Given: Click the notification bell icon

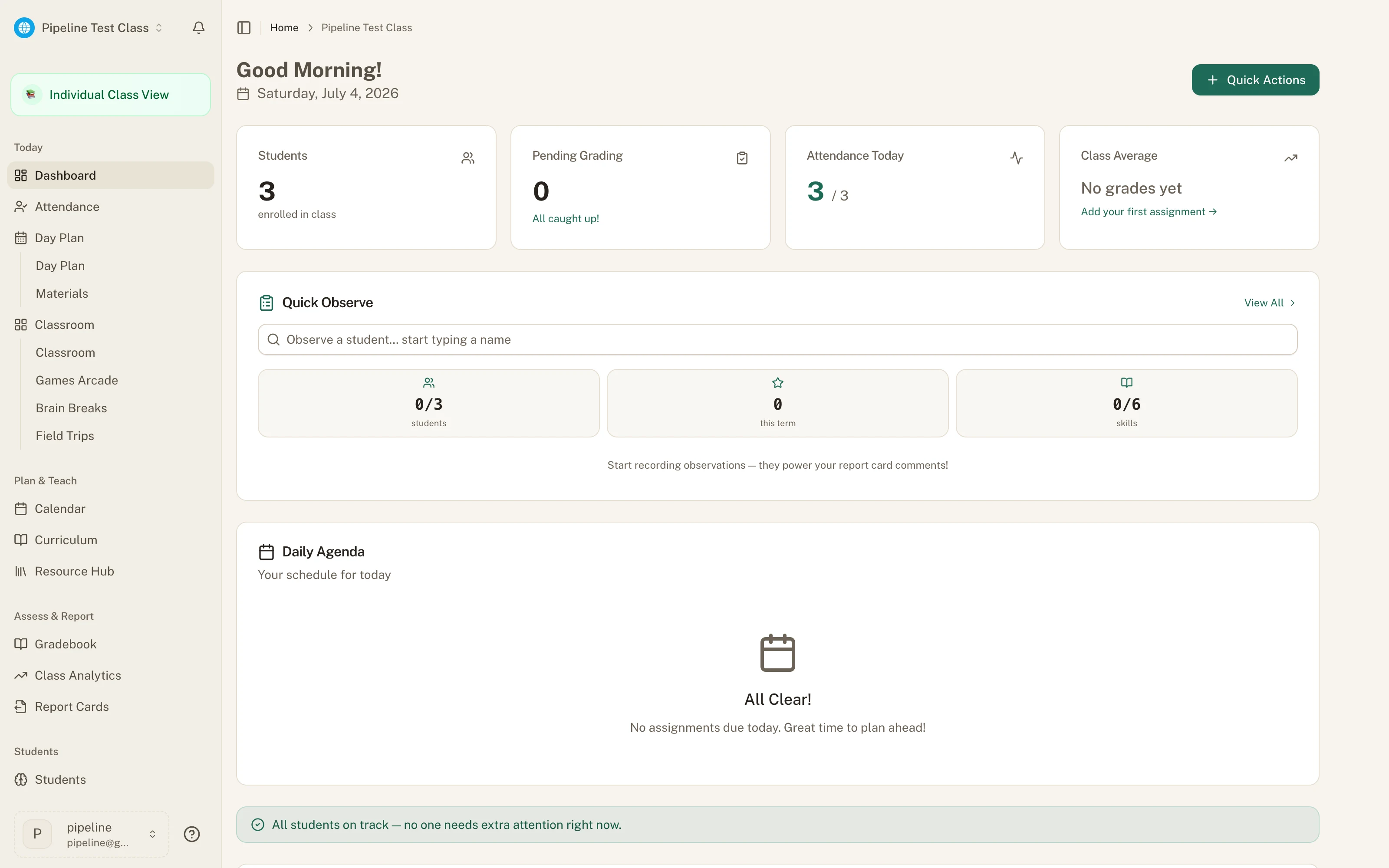Looking at the screenshot, I should click(199, 27).
